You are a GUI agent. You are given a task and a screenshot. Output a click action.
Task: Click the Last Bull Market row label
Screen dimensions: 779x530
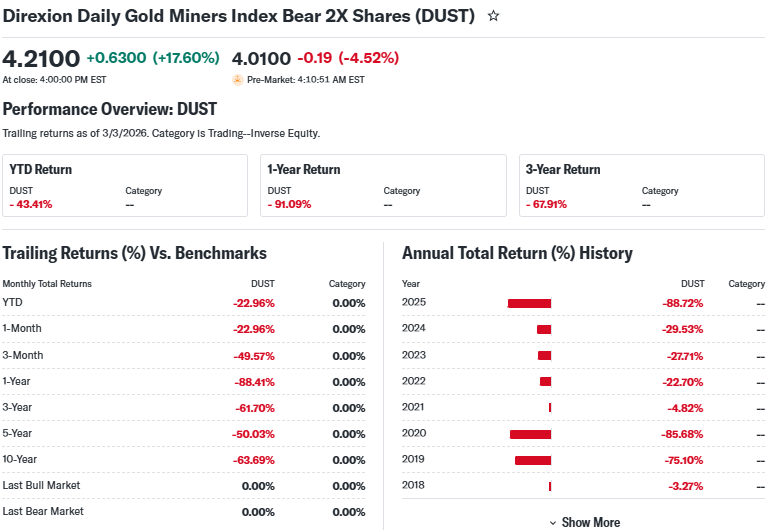click(x=41, y=485)
